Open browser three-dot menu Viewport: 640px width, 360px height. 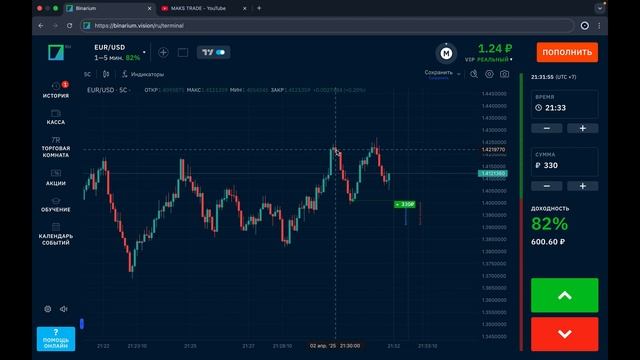pos(599,26)
